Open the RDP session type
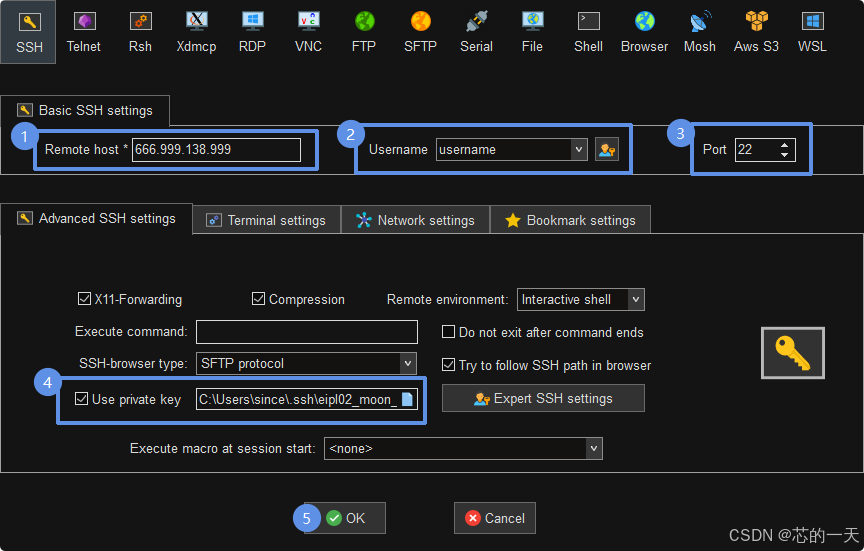 252,32
